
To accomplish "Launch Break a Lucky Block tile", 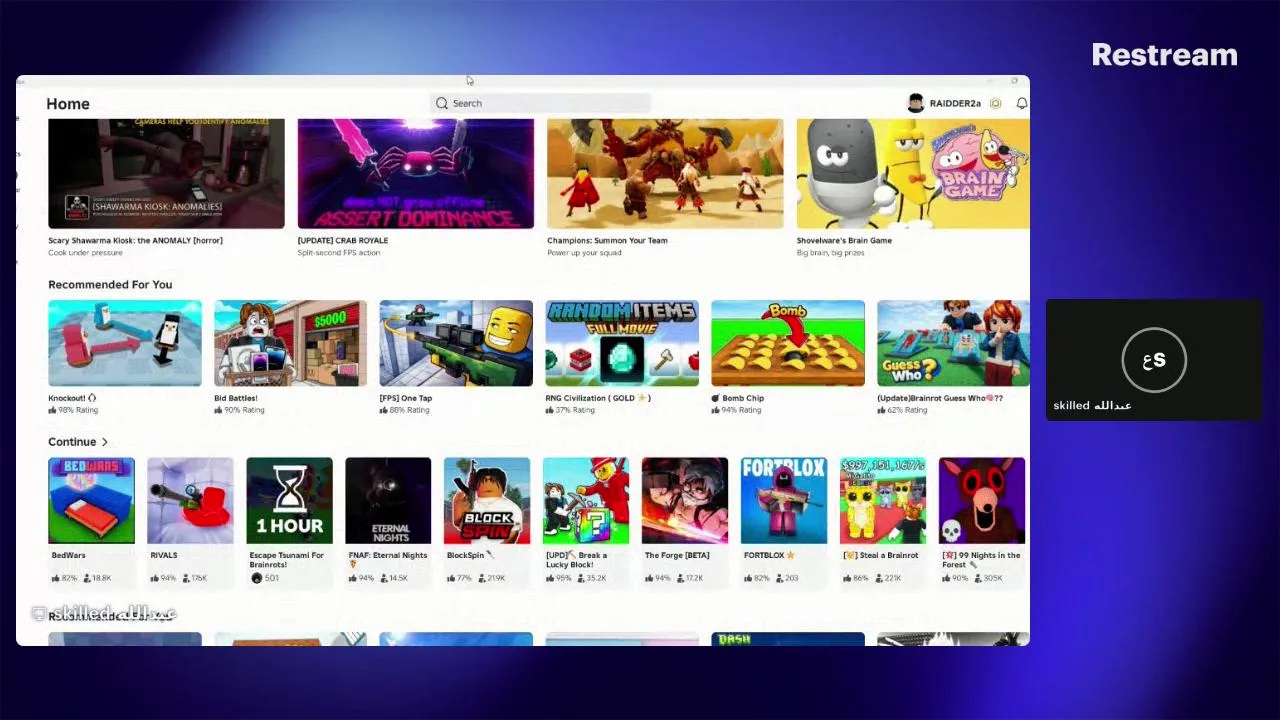I will (x=586, y=501).
